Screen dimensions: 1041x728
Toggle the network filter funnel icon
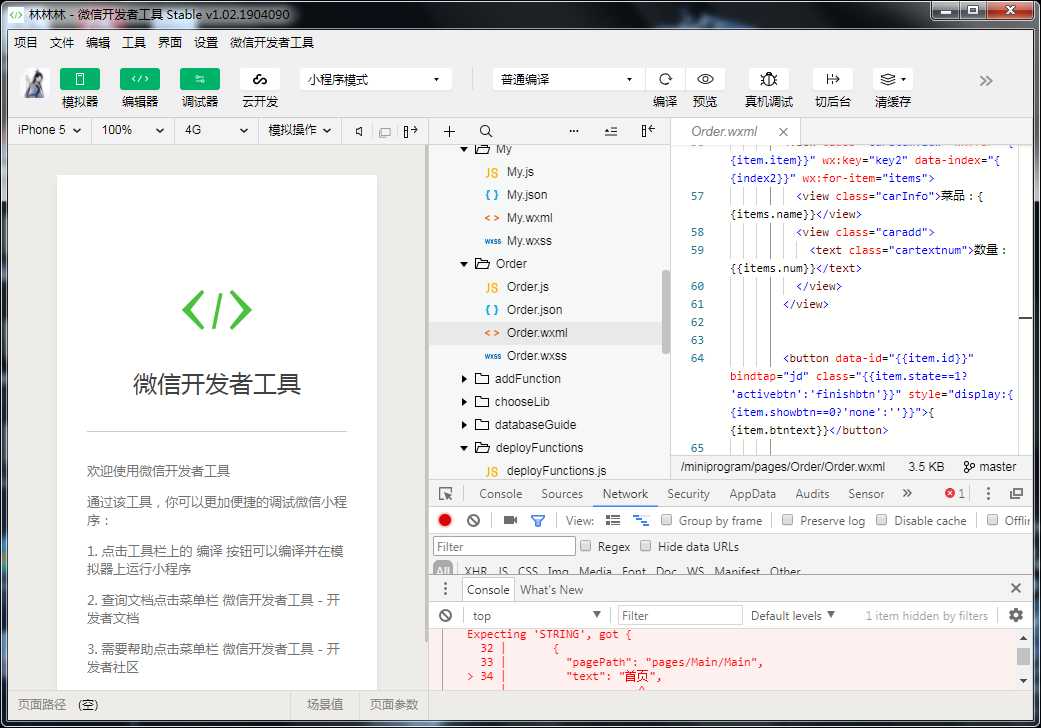point(538,520)
